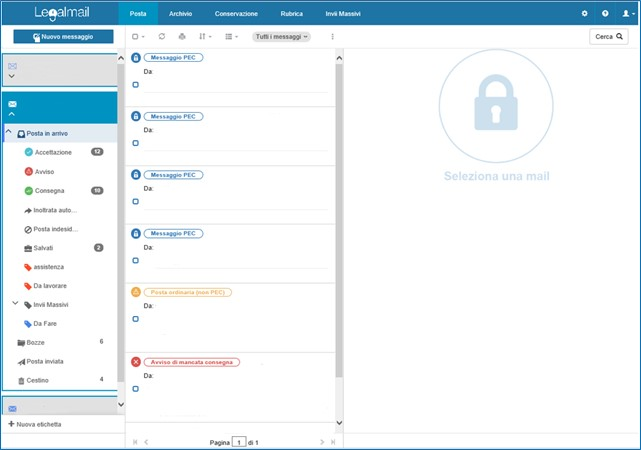Tick checkbox of Avviso di mancata consegna
Screen dimensions: 641x450
point(136,388)
